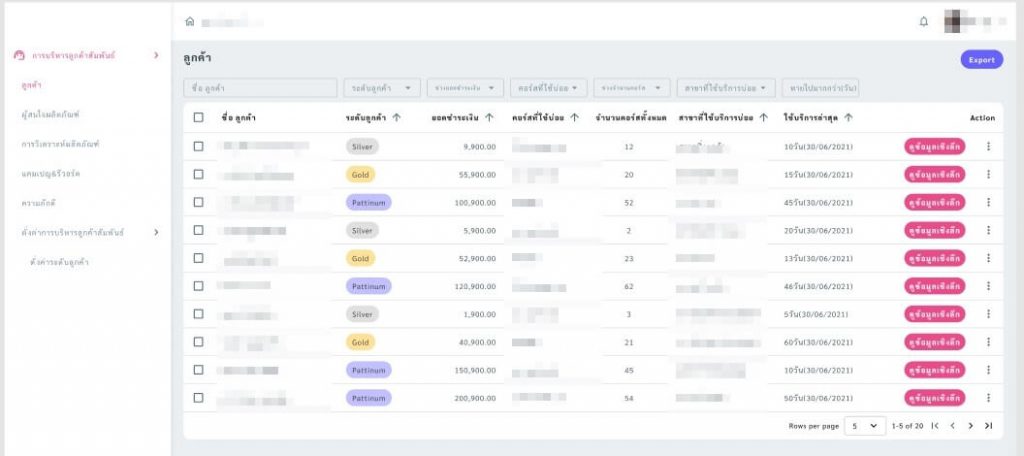Check the row with amount 5,900.00
The image size is (1024, 456).
tap(199, 230)
